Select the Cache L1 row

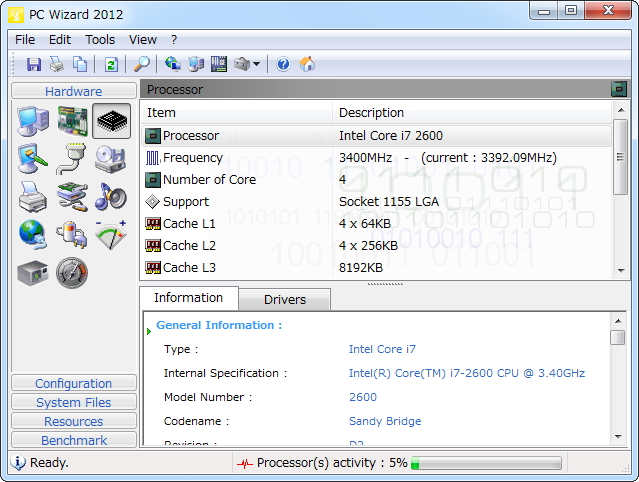pyautogui.click(x=377, y=224)
